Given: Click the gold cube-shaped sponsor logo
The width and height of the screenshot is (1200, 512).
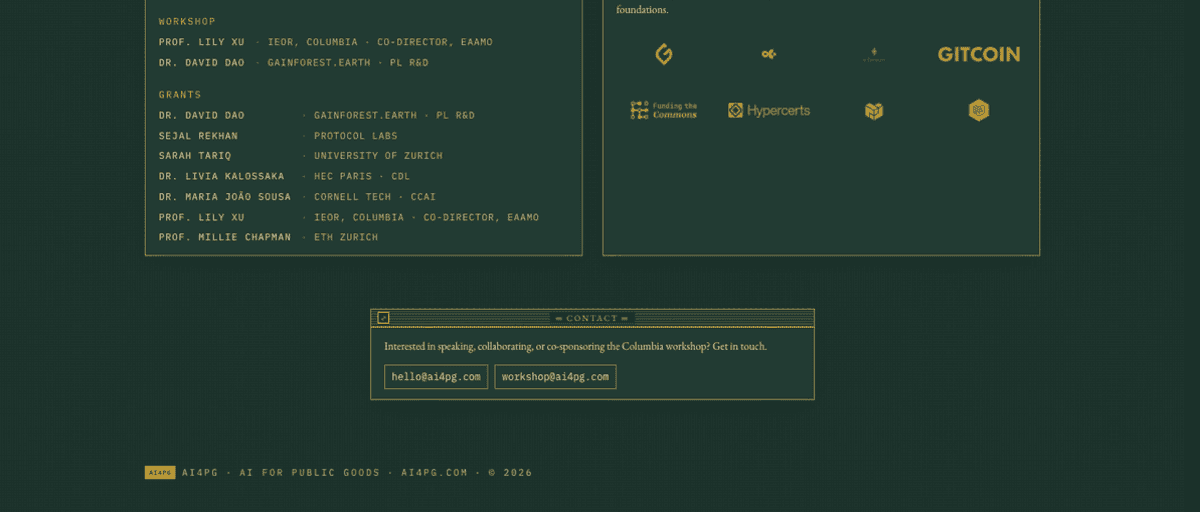Looking at the screenshot, I should 874,110.
